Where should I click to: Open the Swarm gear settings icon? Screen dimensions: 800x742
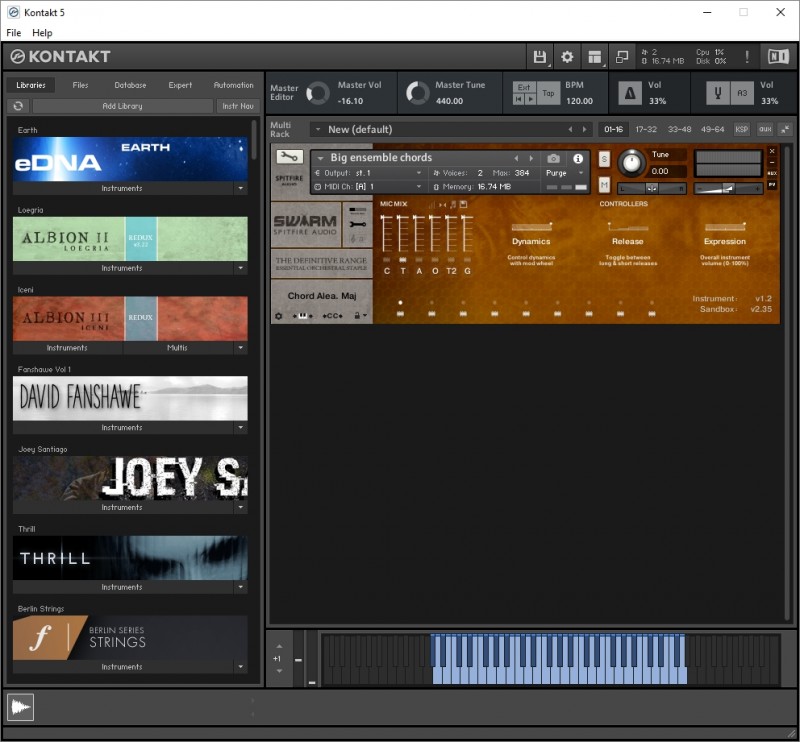279,316
